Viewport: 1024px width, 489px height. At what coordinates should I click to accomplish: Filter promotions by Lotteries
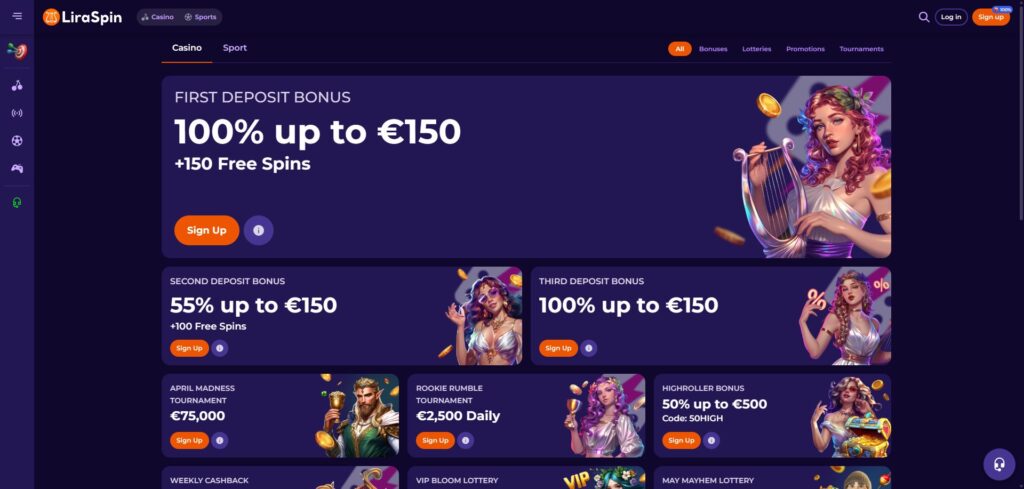pyautogui.click(x=756, y=49)
